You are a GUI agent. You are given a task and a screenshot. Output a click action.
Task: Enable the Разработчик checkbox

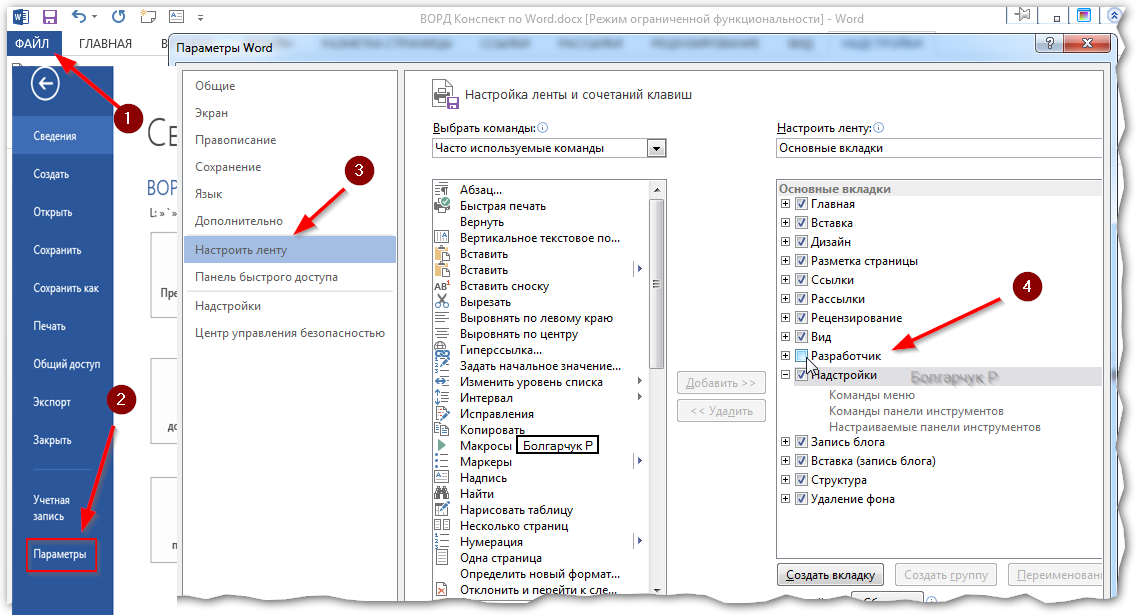click(x=801, y=355)
